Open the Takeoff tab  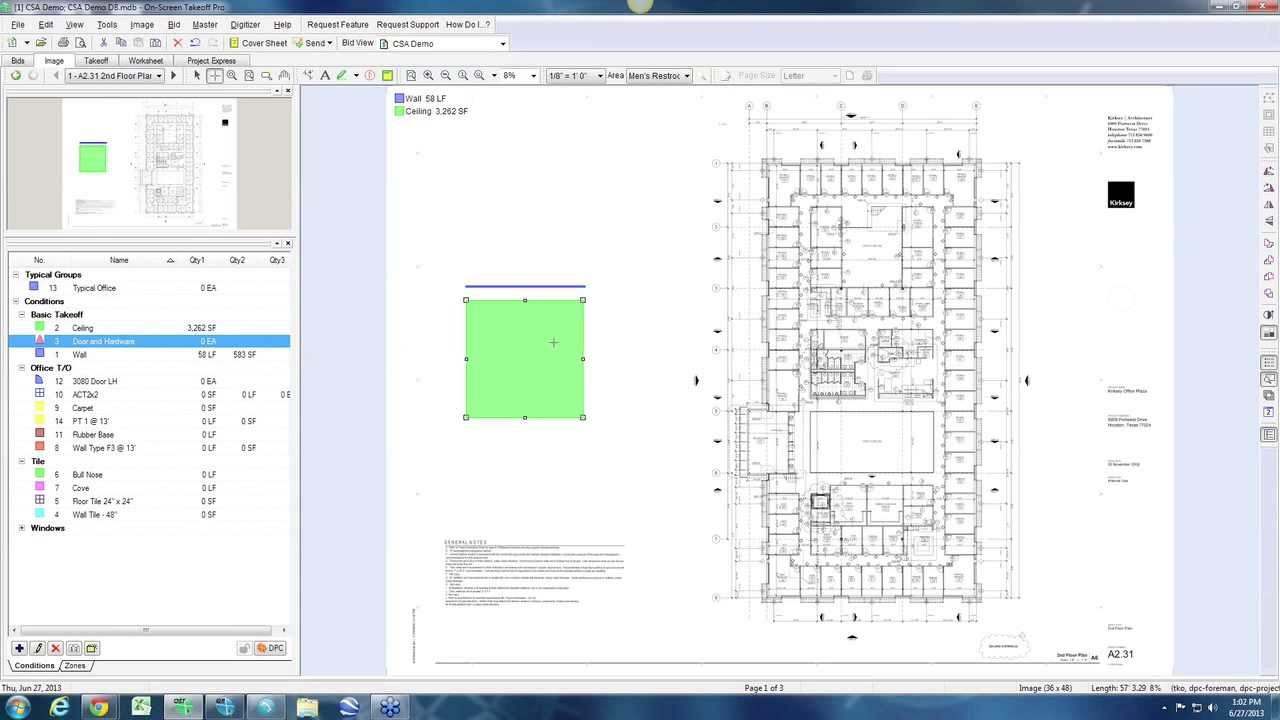(96, 61)
